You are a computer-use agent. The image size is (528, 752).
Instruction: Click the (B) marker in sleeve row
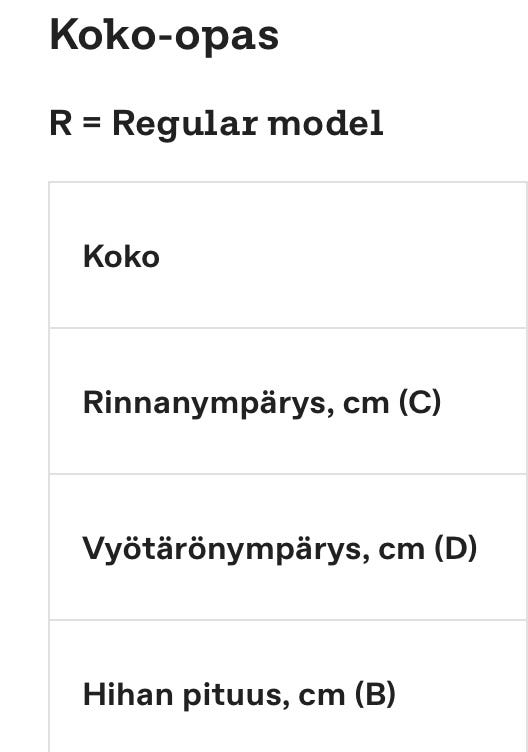click(375, 694)
